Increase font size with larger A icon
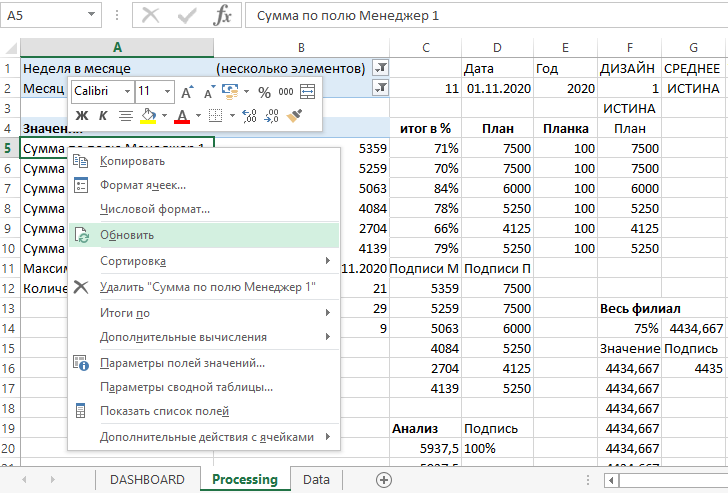 point(187,91)
